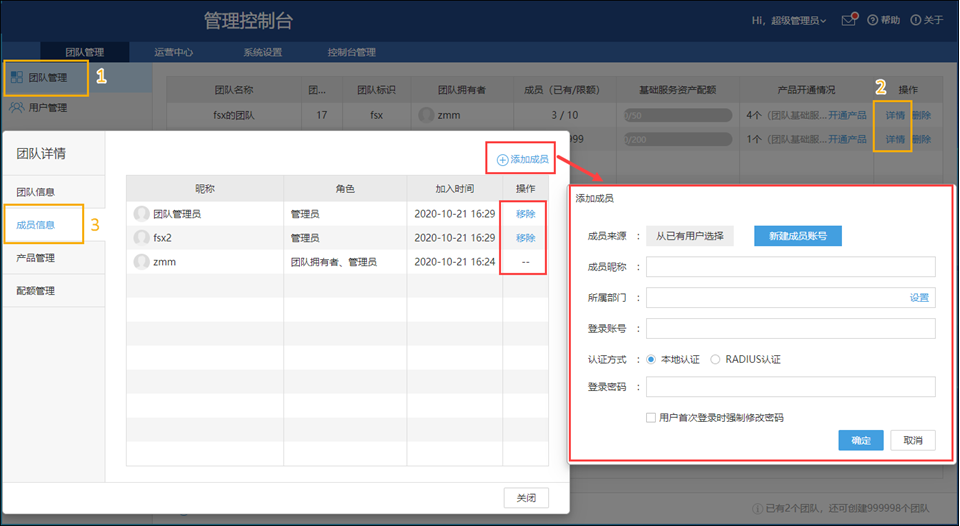Click the avatar icon next to fsx2
Screen dimensions: 960x526
click(142, 238)
